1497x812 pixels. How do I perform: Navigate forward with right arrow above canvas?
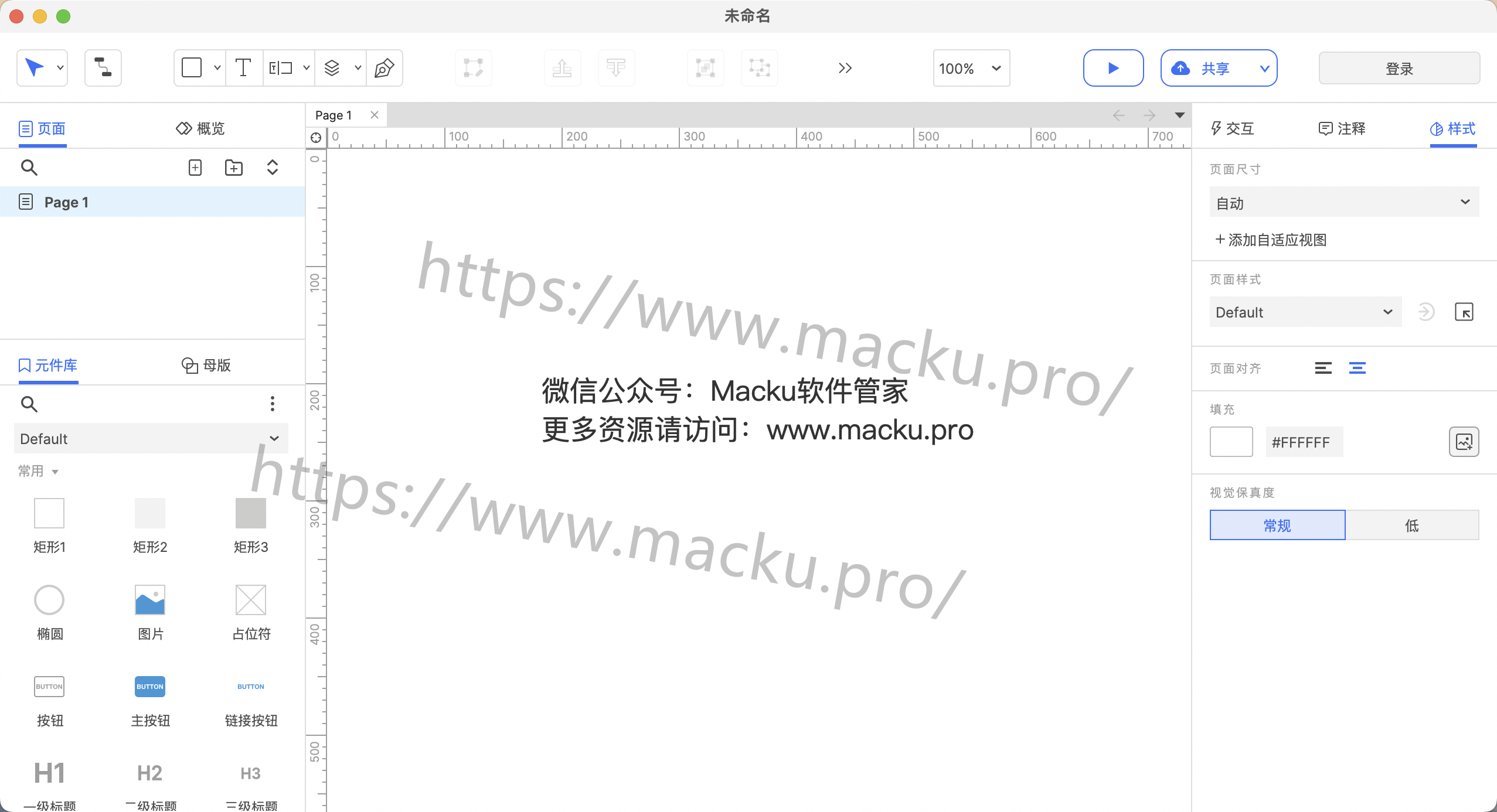tap(1149, 115)
